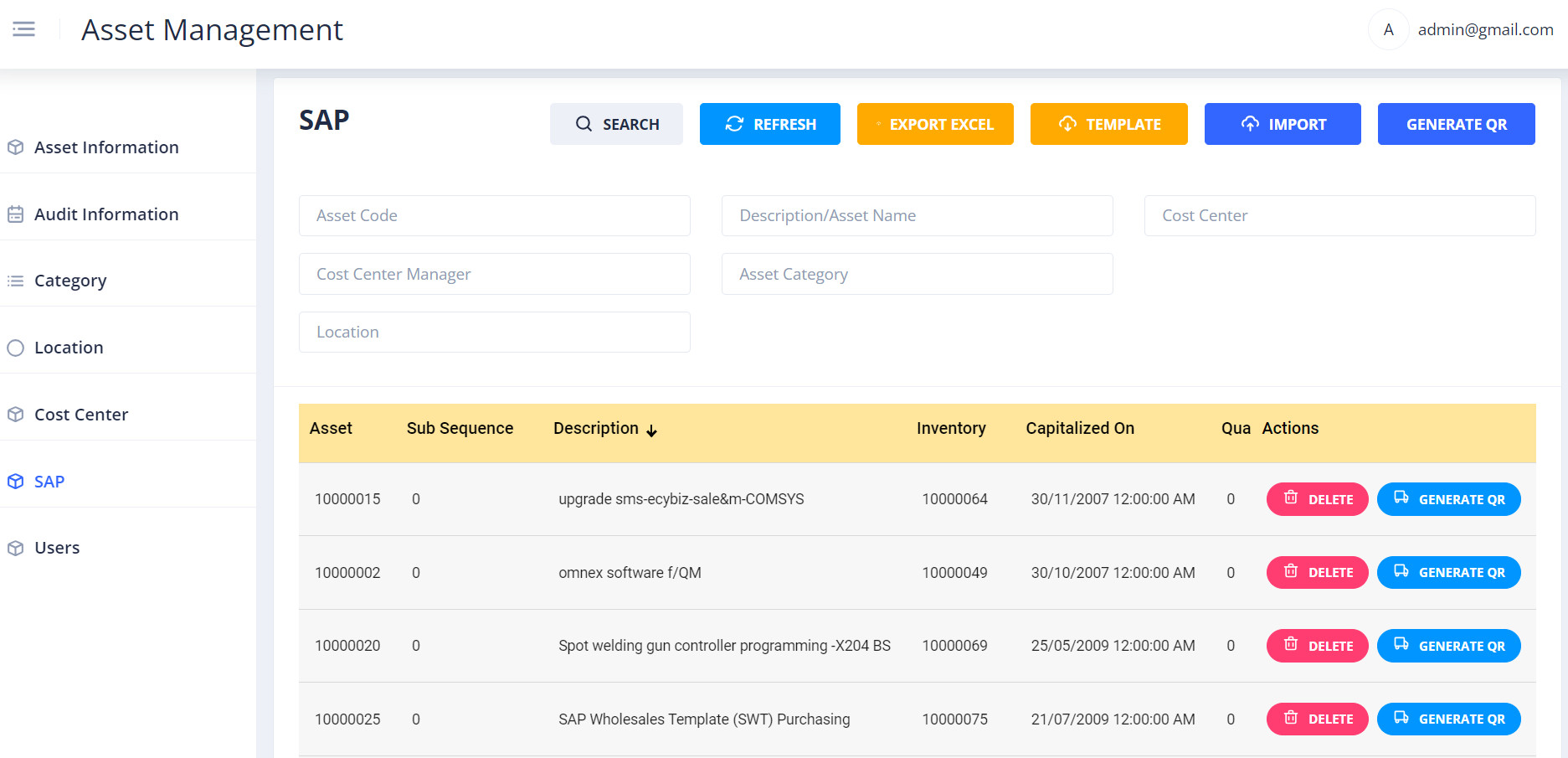Click trash icon for asset 10000002

1291,571
